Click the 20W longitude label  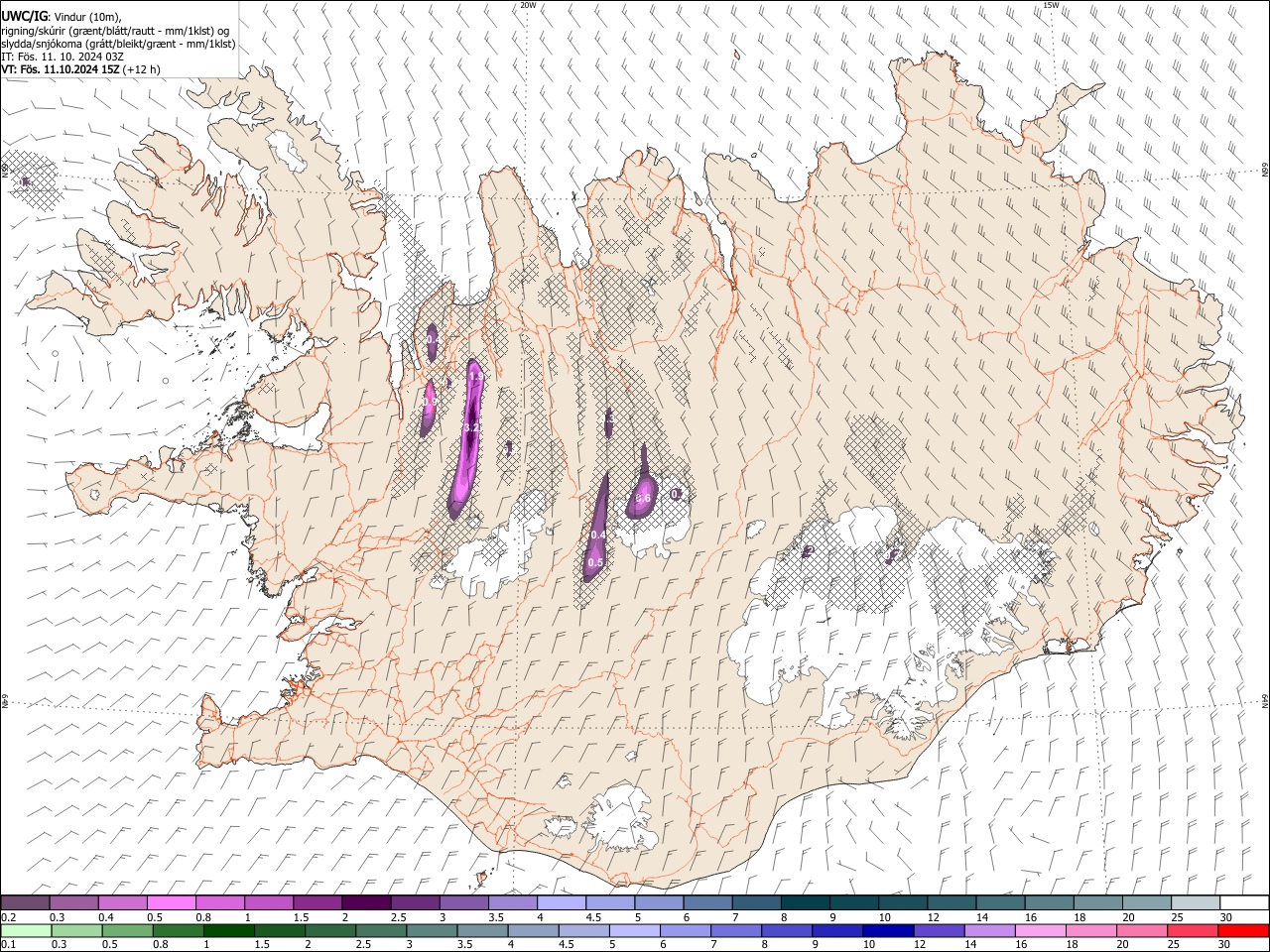(528, 5)
